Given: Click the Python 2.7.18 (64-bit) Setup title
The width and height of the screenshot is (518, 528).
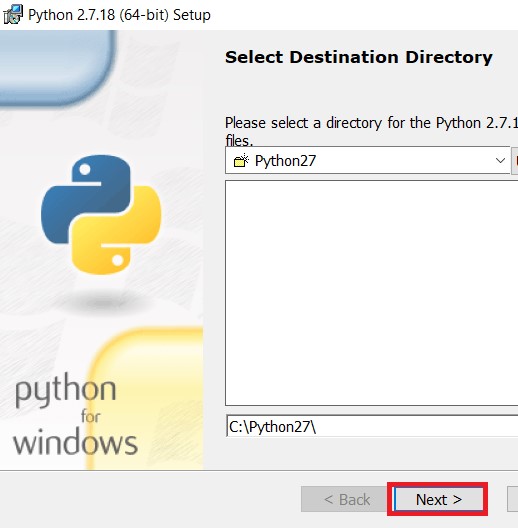Looking at the screenshot, I should (x=119, y=15).
